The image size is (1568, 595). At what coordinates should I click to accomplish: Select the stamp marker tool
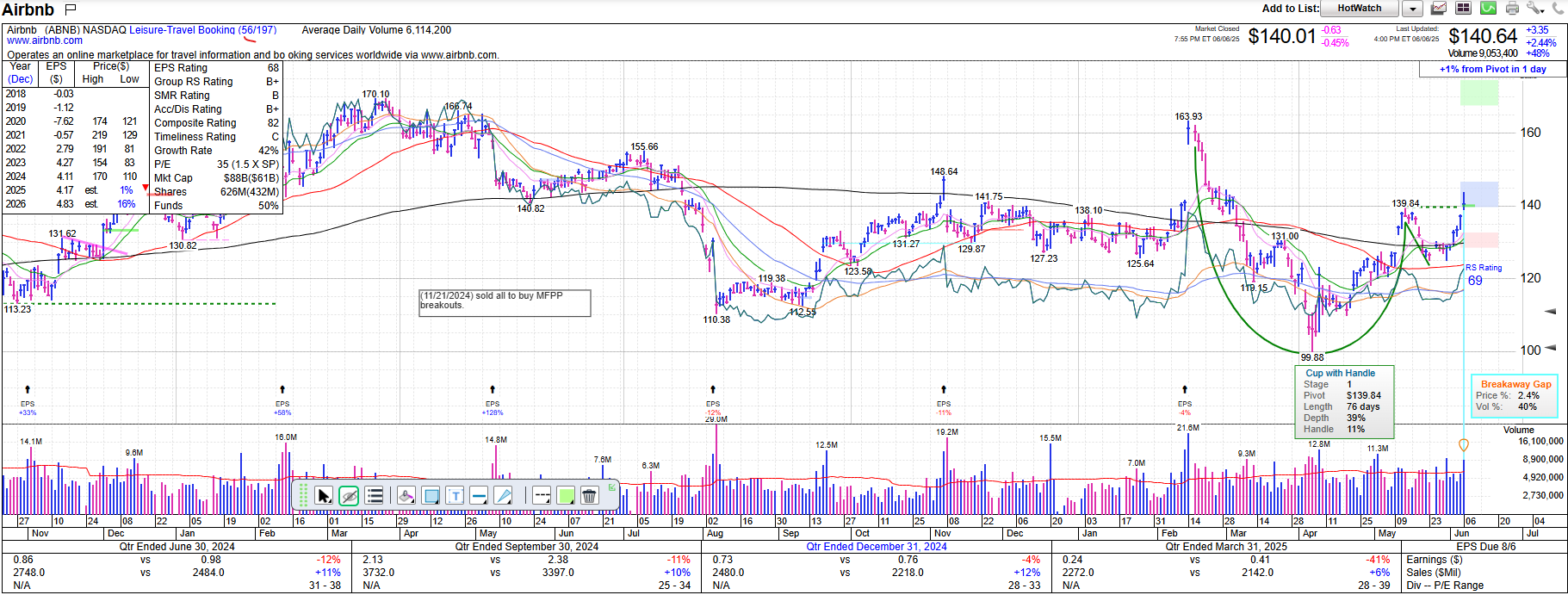(x=406, y=495)
